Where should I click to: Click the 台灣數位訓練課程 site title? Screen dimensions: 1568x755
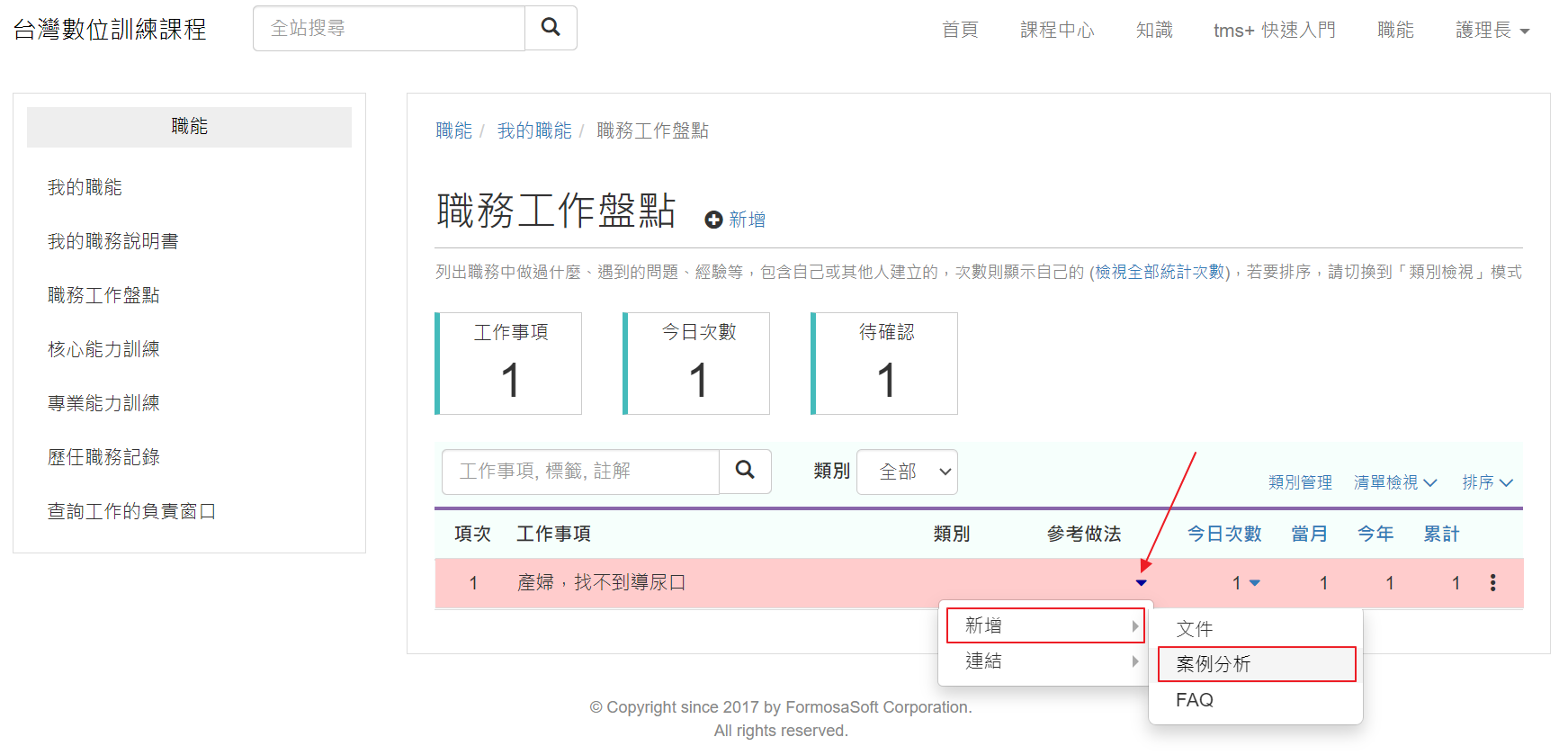pyautogui.click(x=110, y=30)
